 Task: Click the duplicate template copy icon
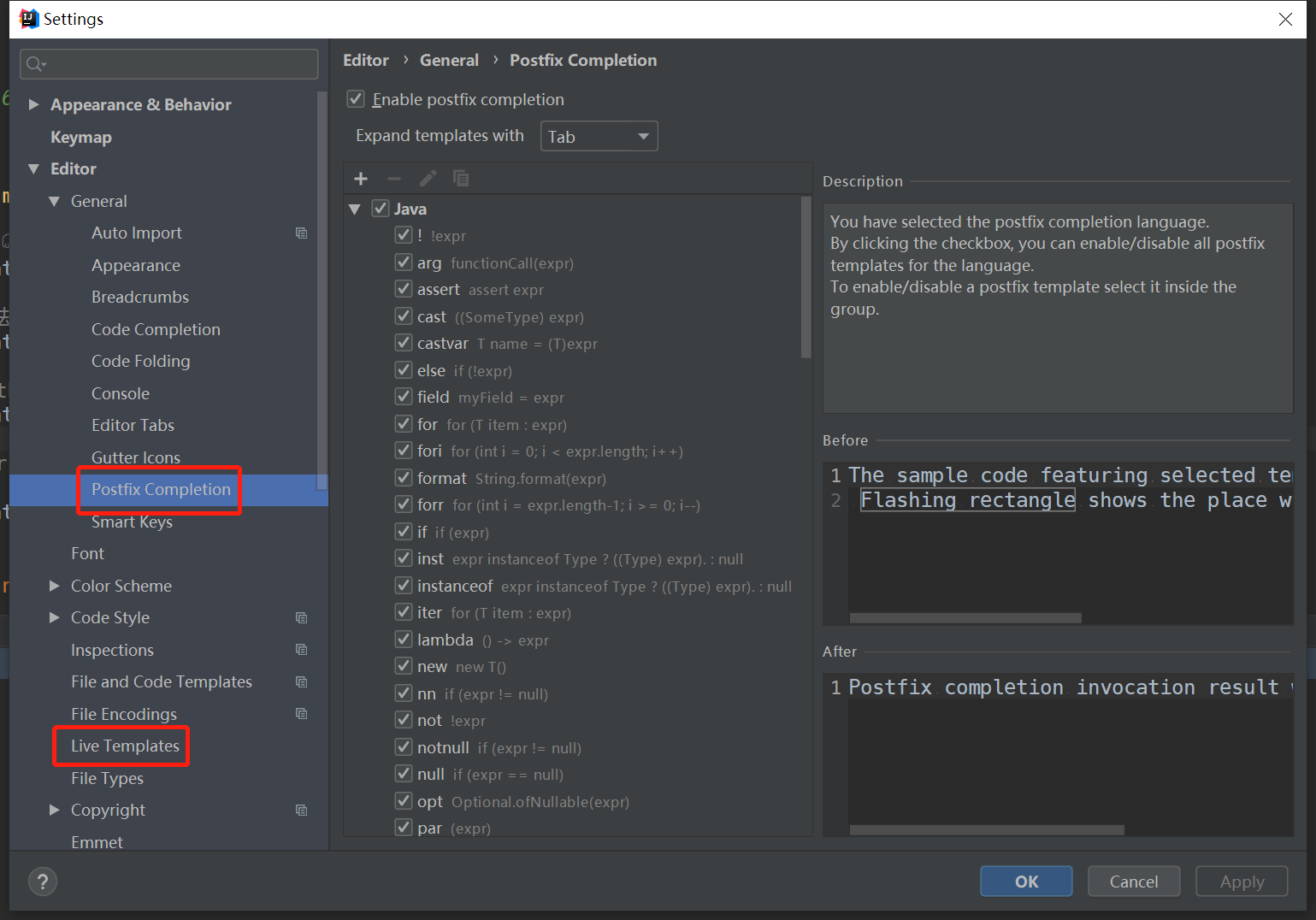click(x=461, y=179)
